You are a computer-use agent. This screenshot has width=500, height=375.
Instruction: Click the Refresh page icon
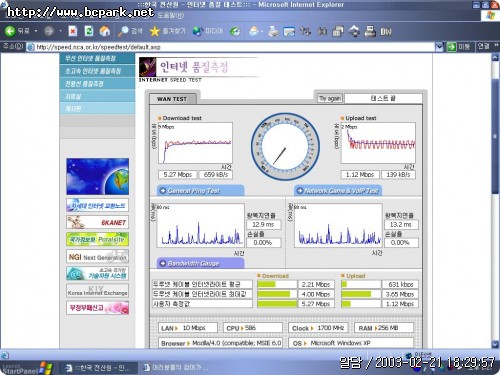(x=89, y=31)
